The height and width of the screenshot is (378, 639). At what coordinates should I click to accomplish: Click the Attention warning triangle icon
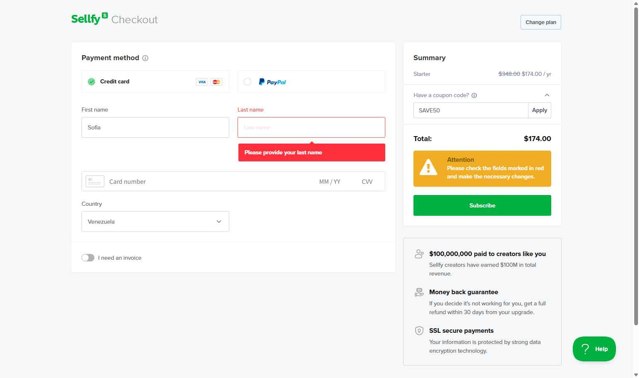click(428, 167)
